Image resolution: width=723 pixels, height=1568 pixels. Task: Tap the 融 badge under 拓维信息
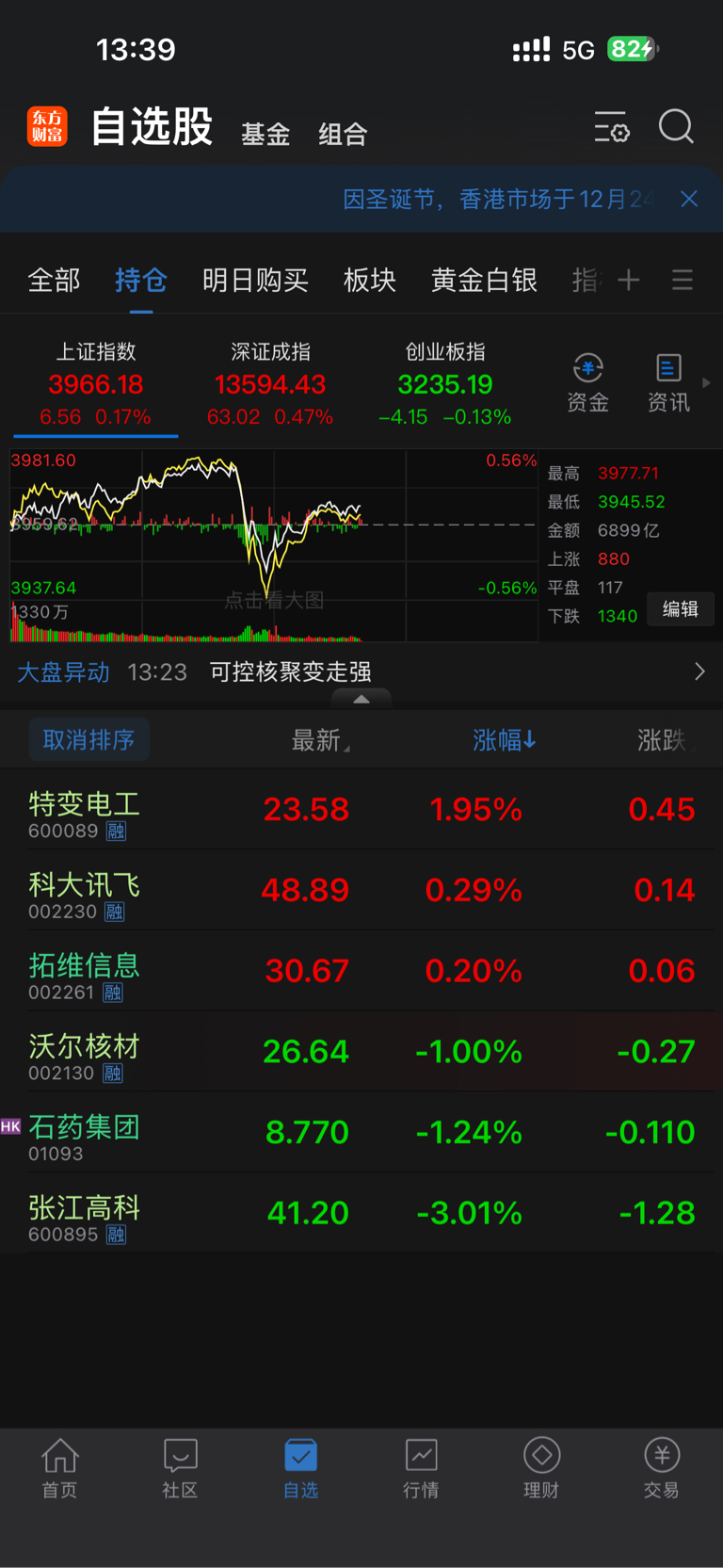113,993
